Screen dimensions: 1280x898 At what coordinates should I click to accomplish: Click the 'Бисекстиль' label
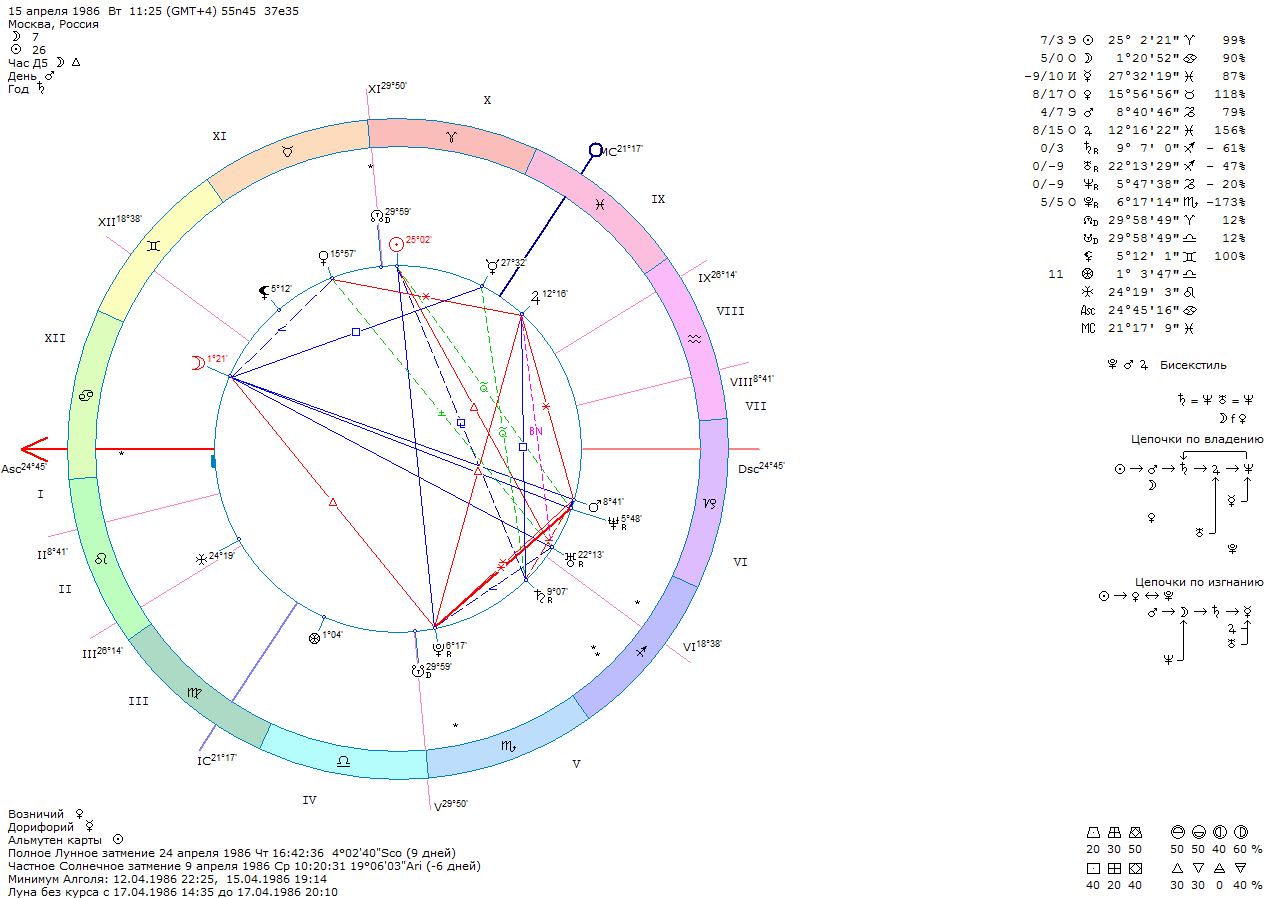tap(1193, 365)
